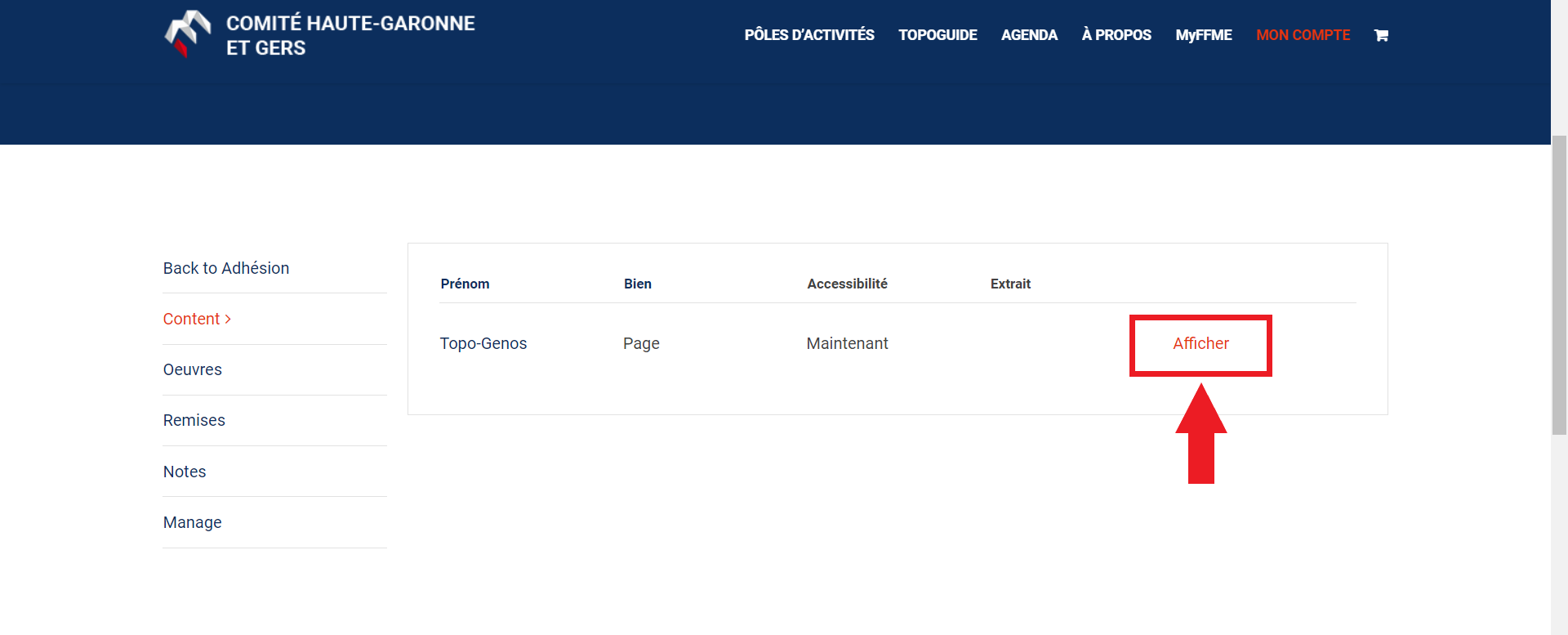Click the Comité Haute-Garonne et Gers site title
This screenshot has width=1568, height=635.
coord(350,35)
